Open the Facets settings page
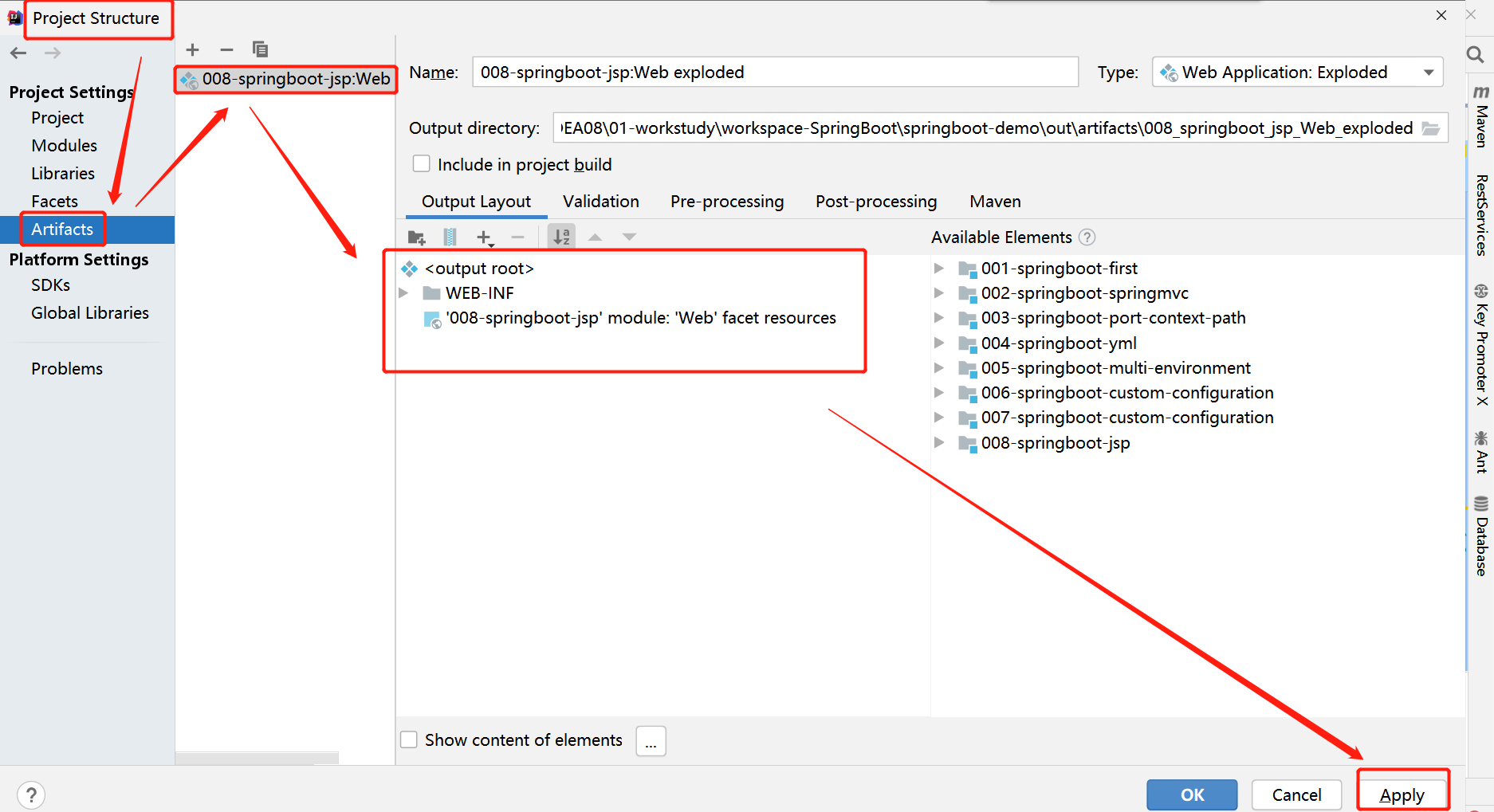 pyautogui.click(x=54, y=202)
